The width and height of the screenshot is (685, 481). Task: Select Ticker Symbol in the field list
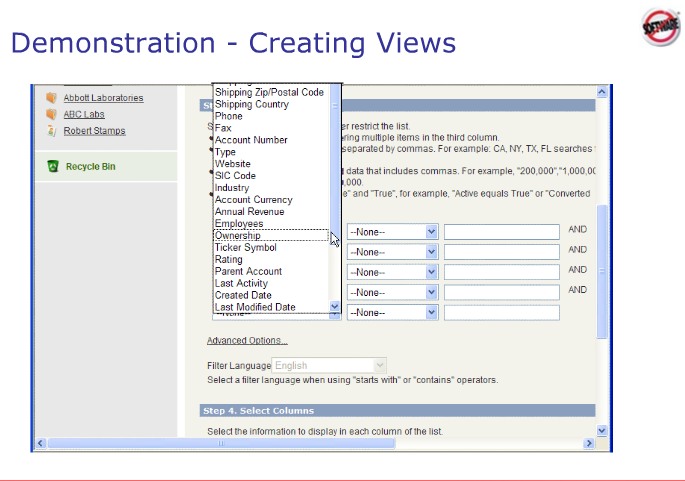click(x=245, y=248)
